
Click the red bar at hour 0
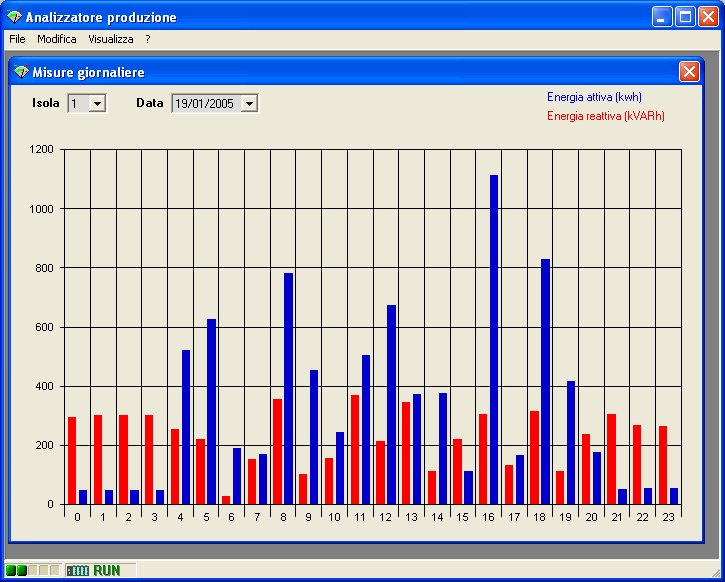72,460
